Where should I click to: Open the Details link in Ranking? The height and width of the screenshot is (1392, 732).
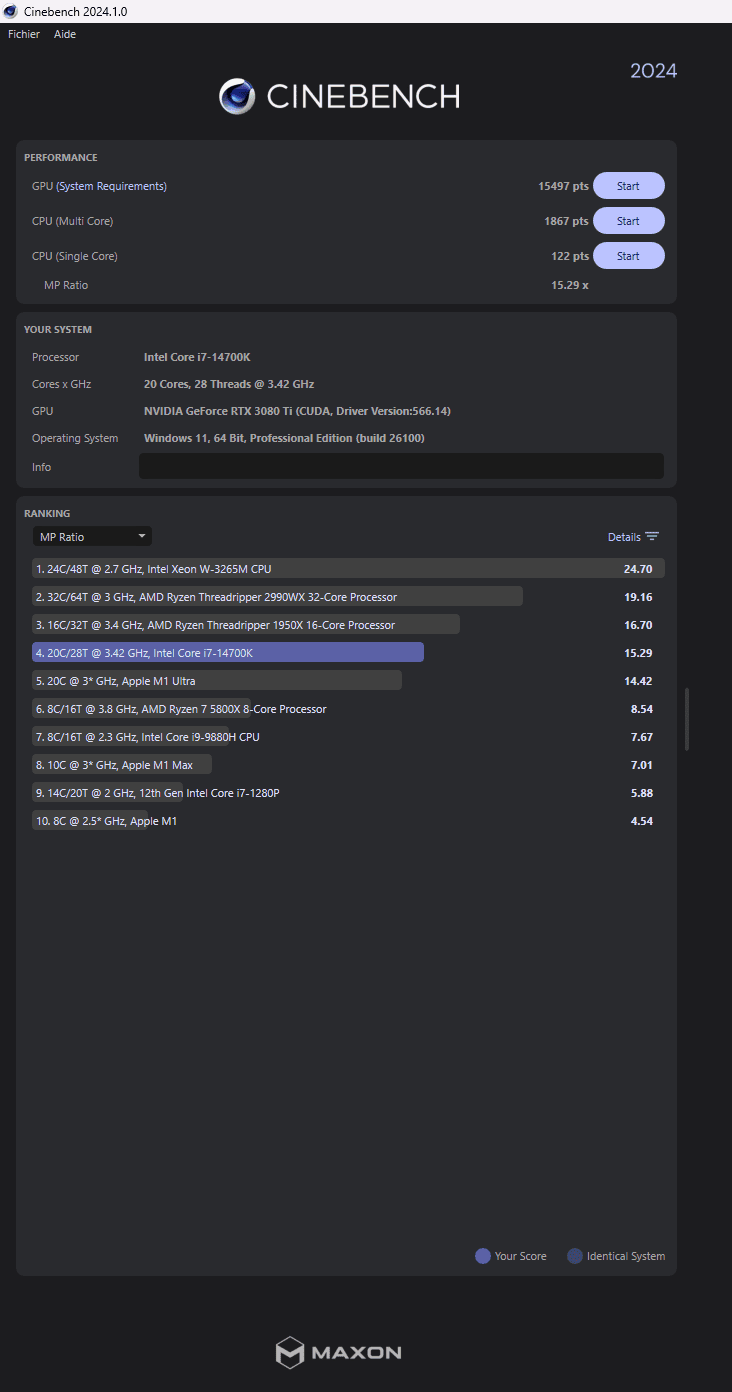(624, 537)
